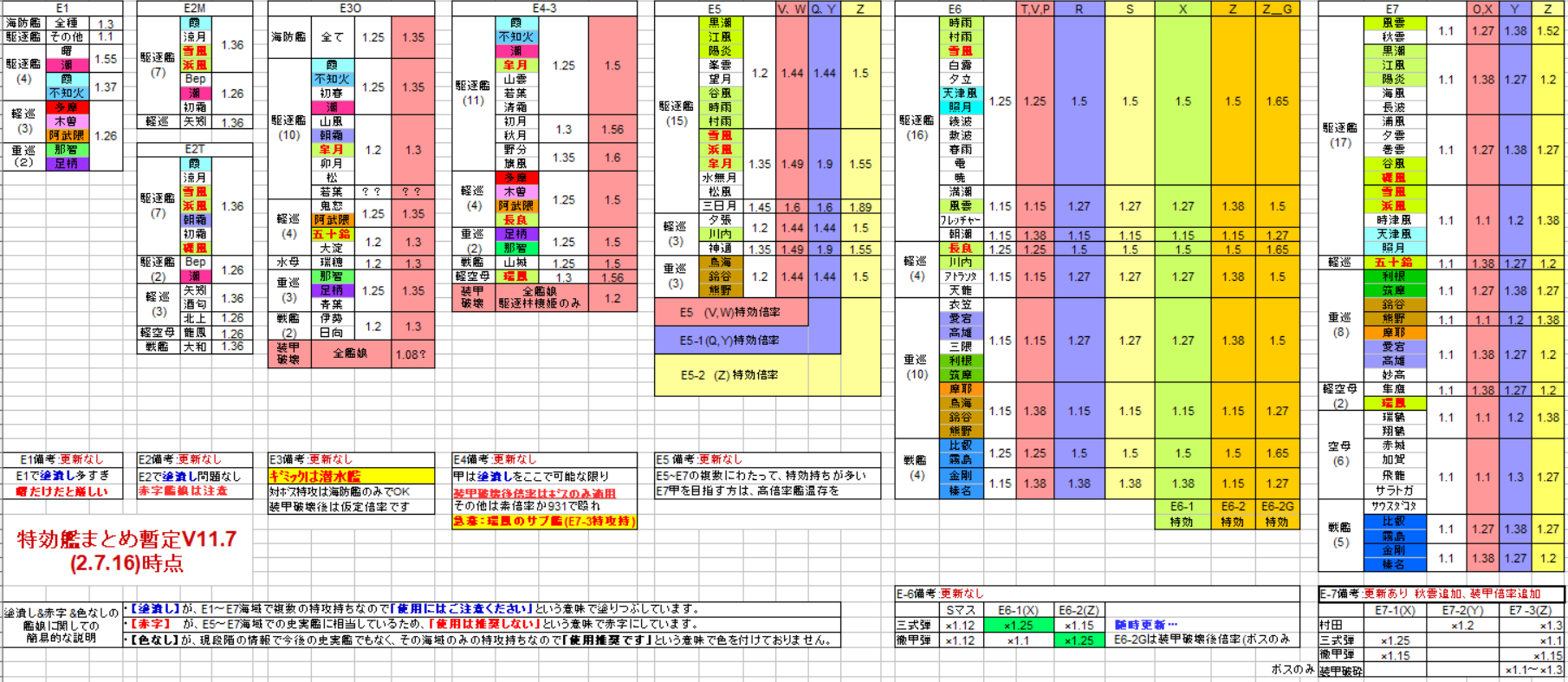
Task: Click the 時津風 destroyer cell in E7
Action: (x=1393, y=220)
